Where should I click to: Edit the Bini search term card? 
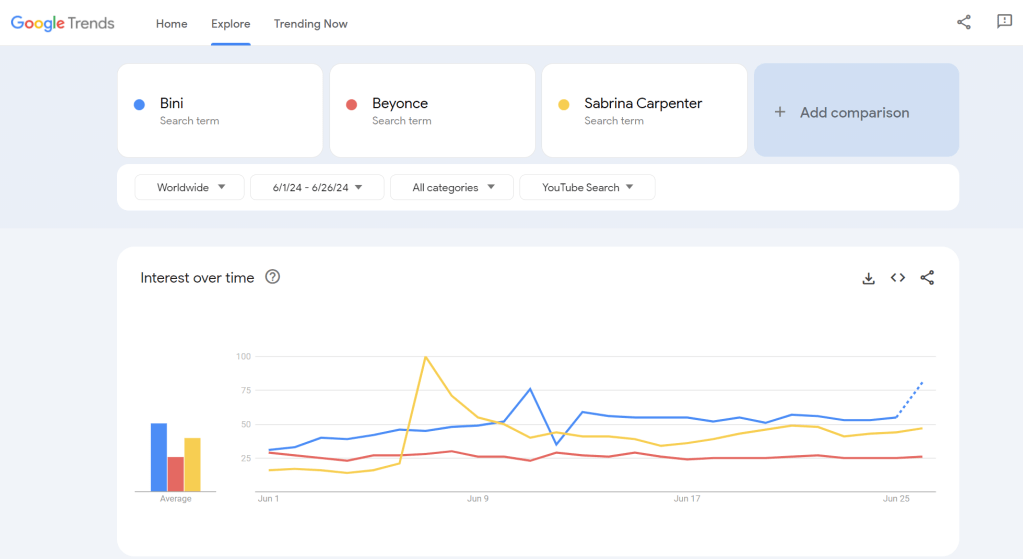(x=220, y=110)
